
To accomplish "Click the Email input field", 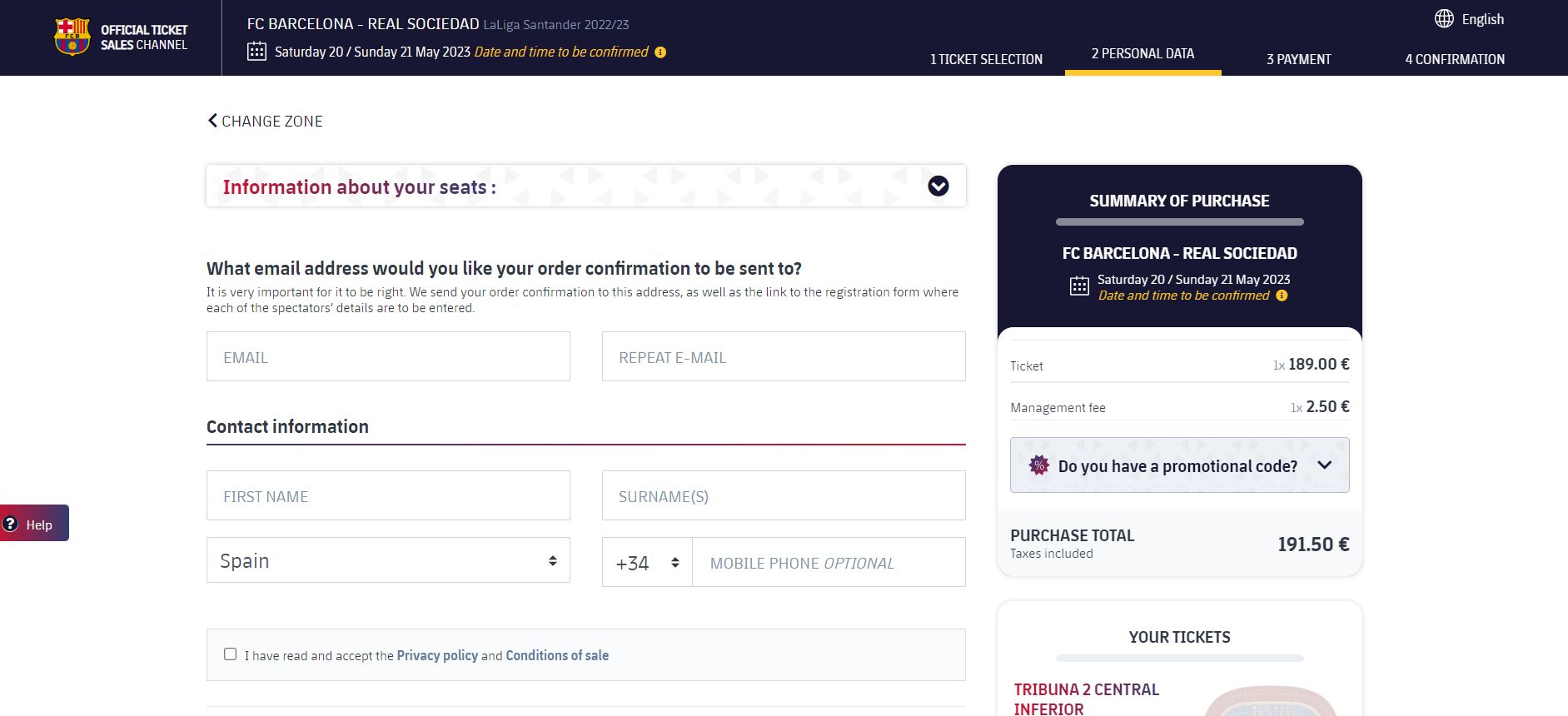I will point(388,357).
